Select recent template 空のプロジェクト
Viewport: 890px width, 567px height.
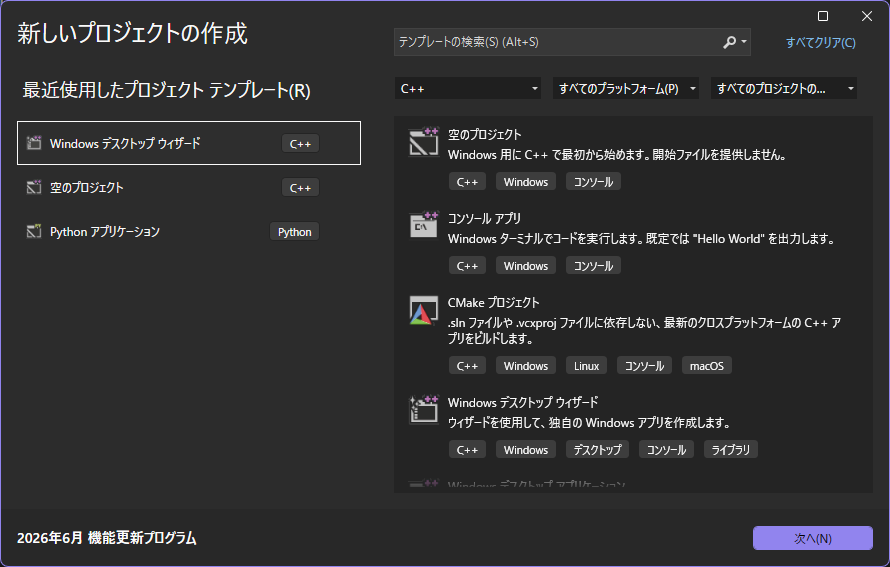[189, 187]
